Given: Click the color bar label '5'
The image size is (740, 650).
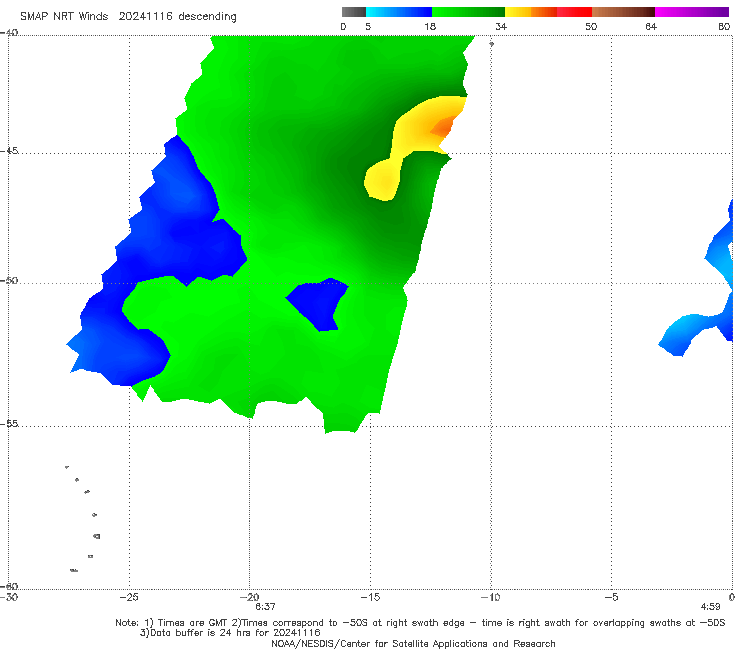Looking at the screenshot, I should pos(368,26).
